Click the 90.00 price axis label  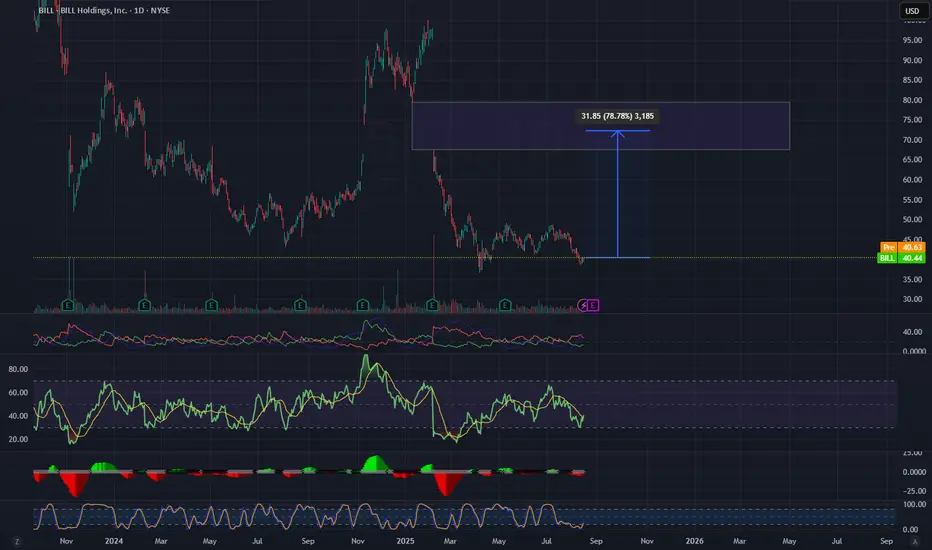click(x=912, y=60)
